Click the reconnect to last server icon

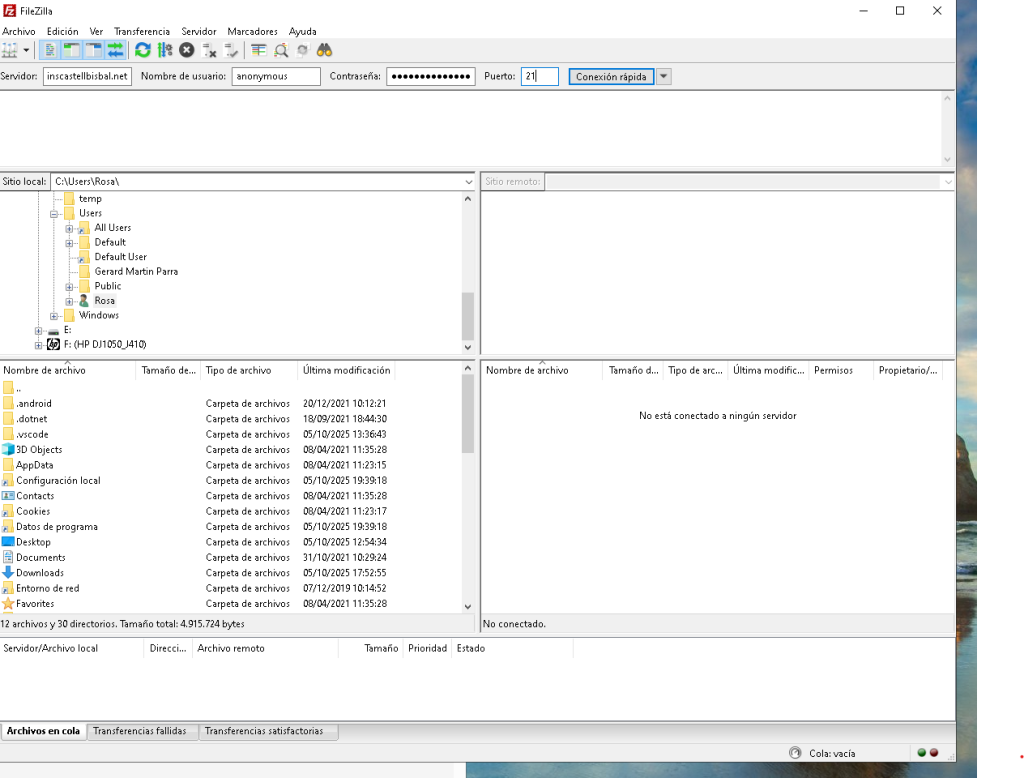pos(232,50)
